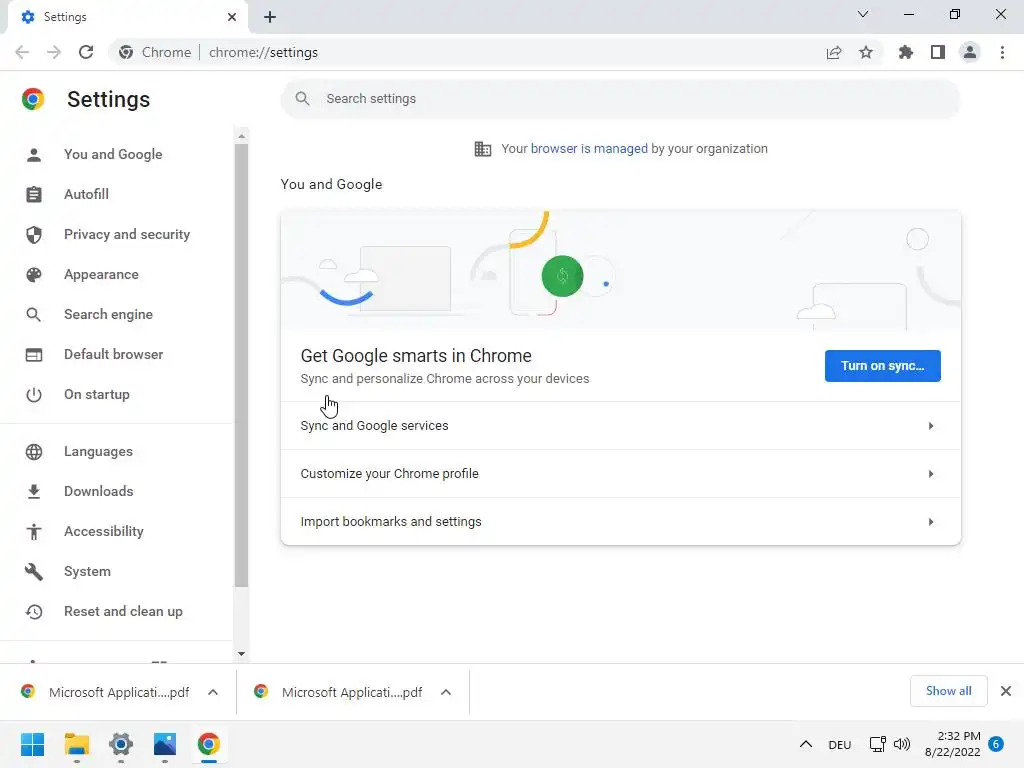Open Photos app in taskbar
1024x768 pixels.
pos(165,744)
